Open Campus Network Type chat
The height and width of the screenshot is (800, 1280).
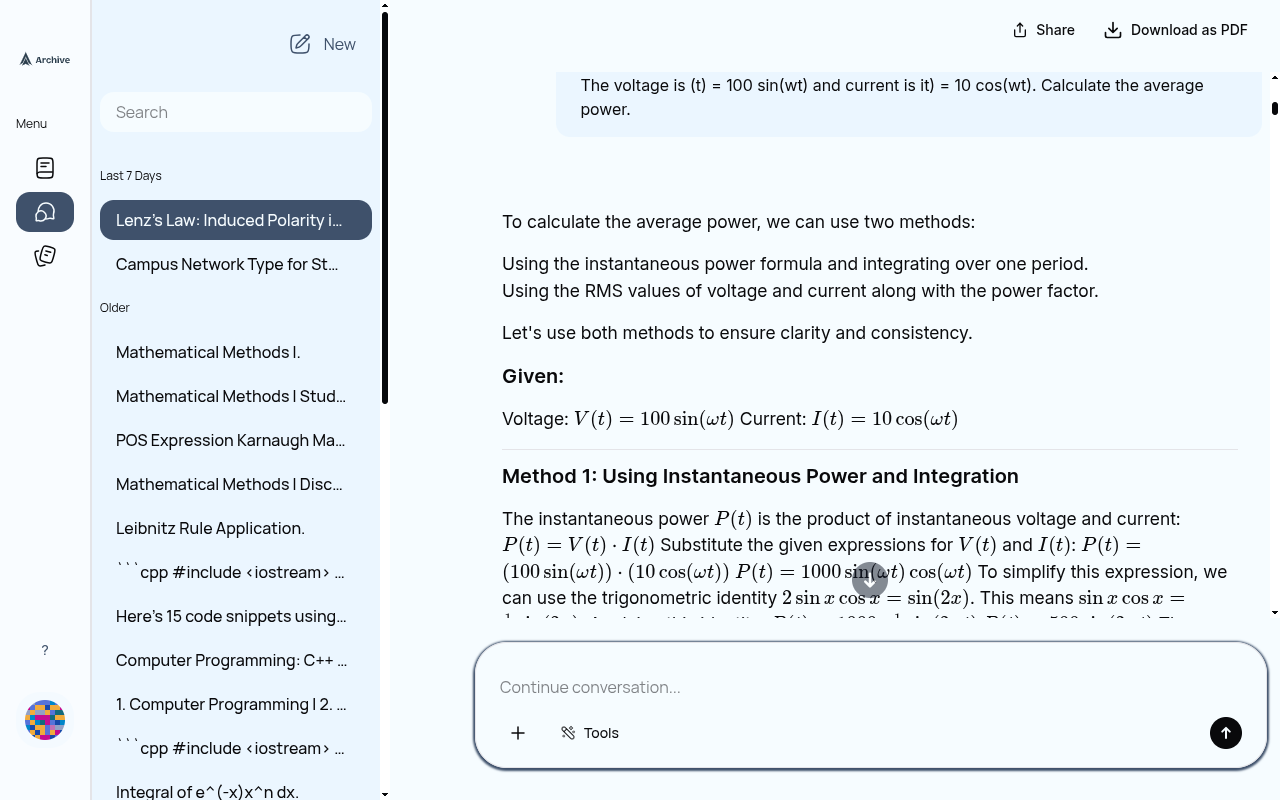coord(228,264)
